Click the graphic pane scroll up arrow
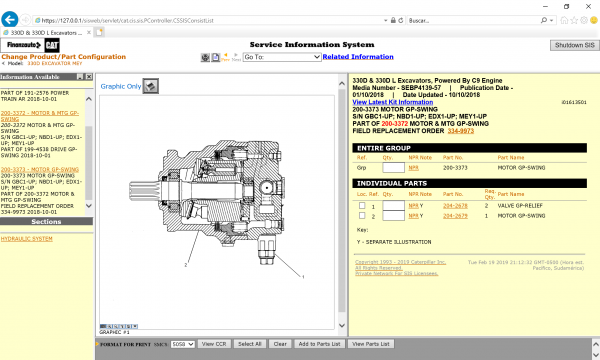 [342, 83]
